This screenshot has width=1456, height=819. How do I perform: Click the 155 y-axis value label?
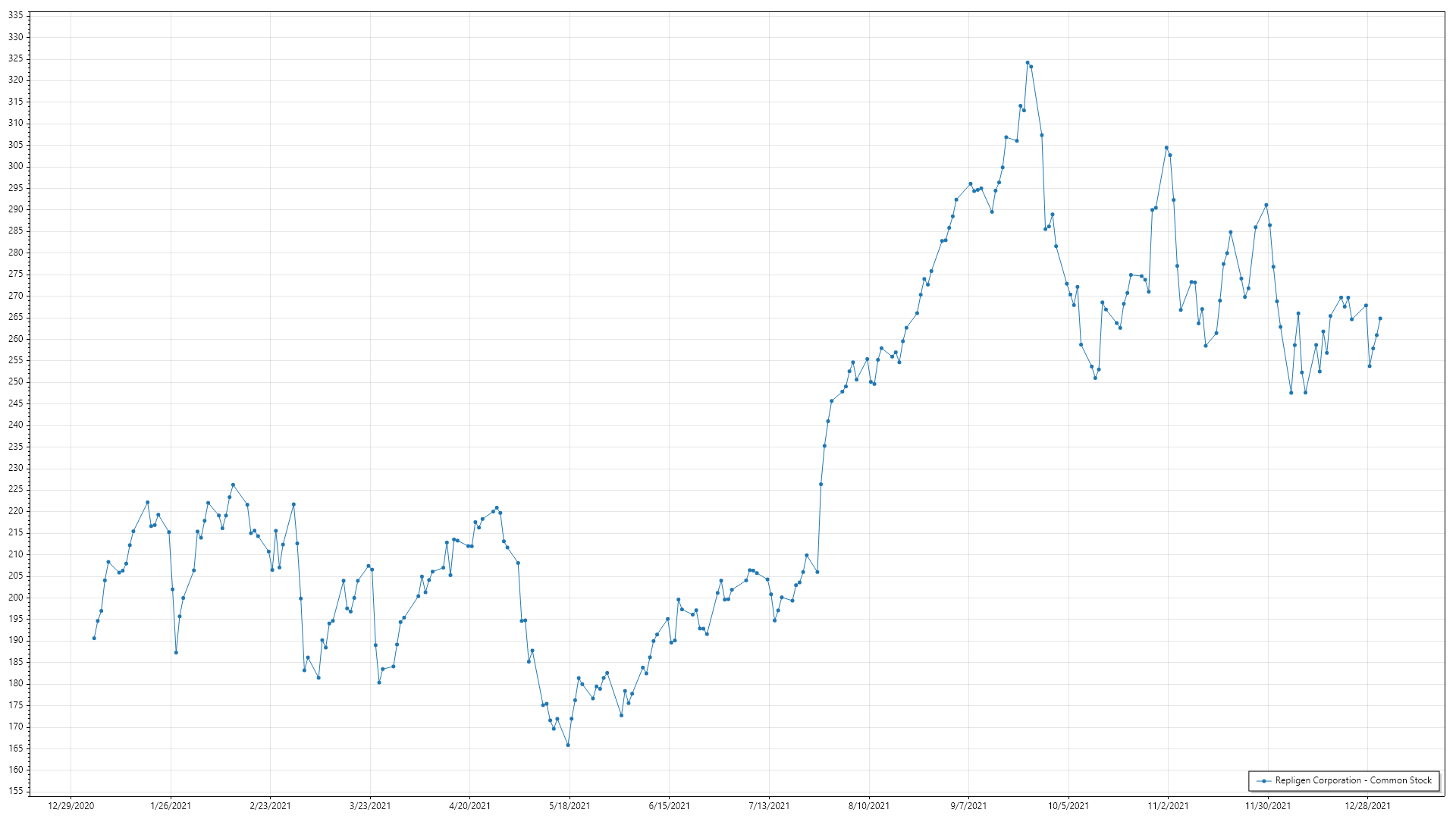(15, 791)
